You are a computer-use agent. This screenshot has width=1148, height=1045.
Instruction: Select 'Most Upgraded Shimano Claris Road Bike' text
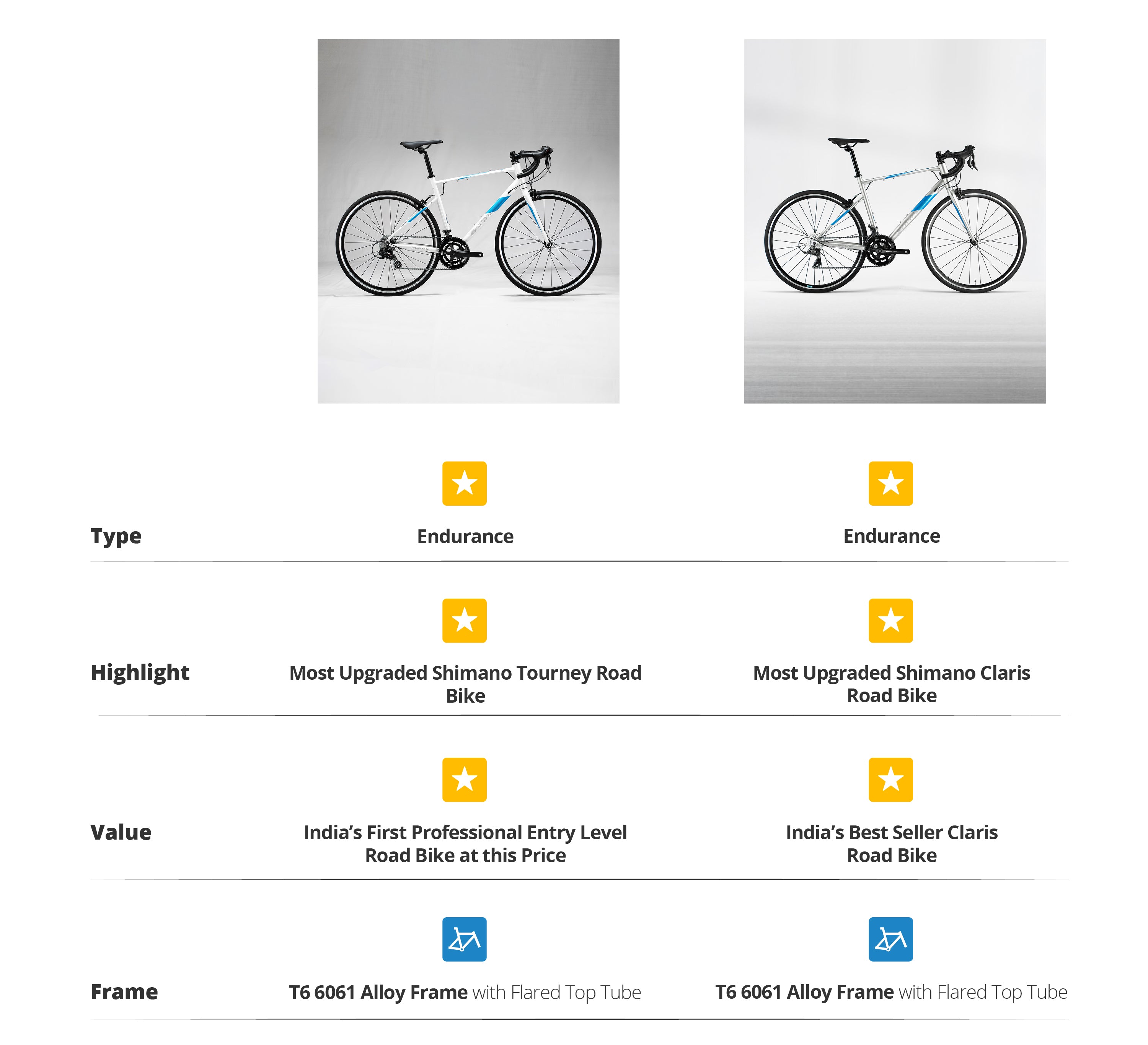[x=891, y=684]
